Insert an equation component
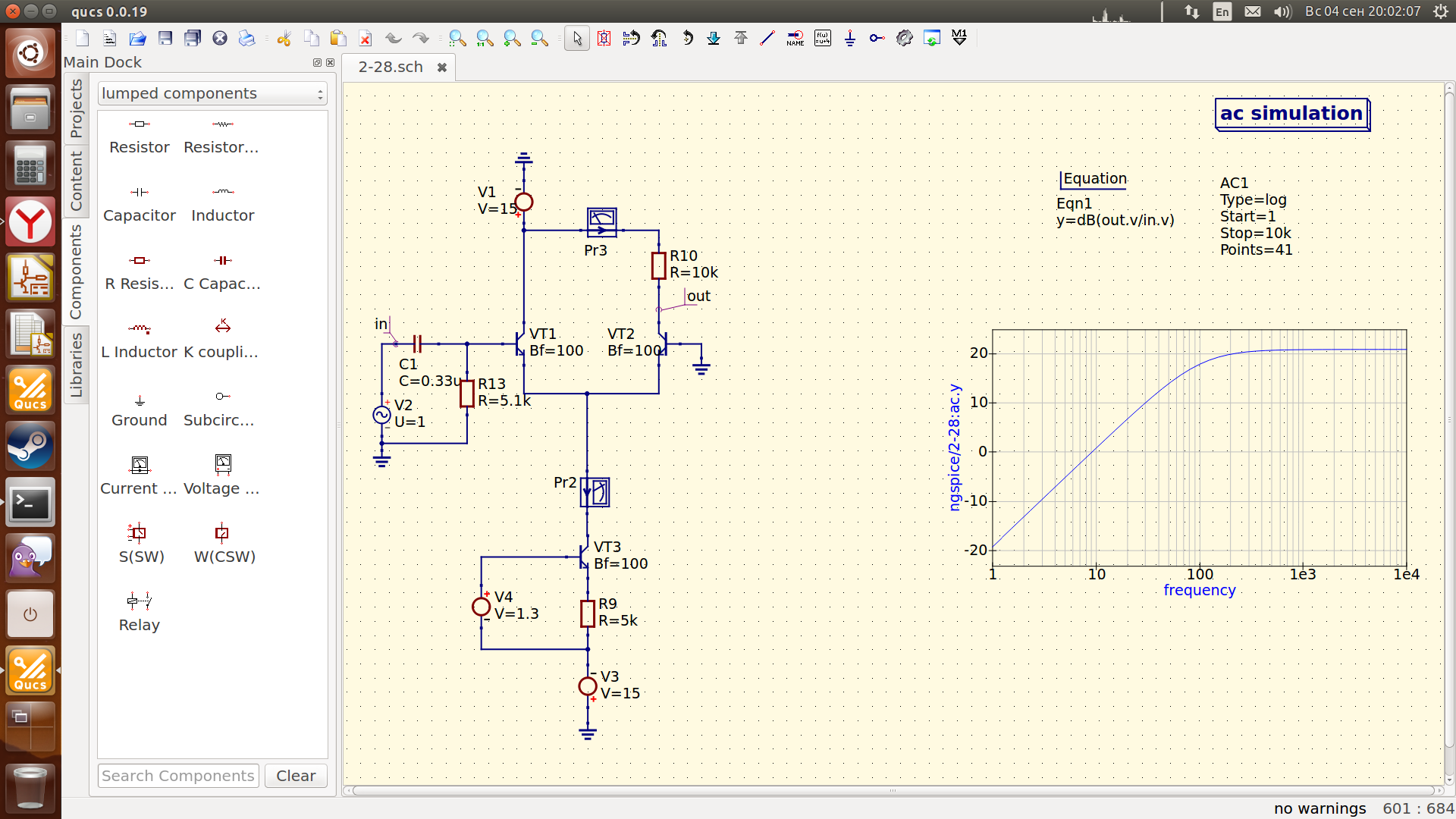Screen dimensions: 1456x819 pos(823,38)
